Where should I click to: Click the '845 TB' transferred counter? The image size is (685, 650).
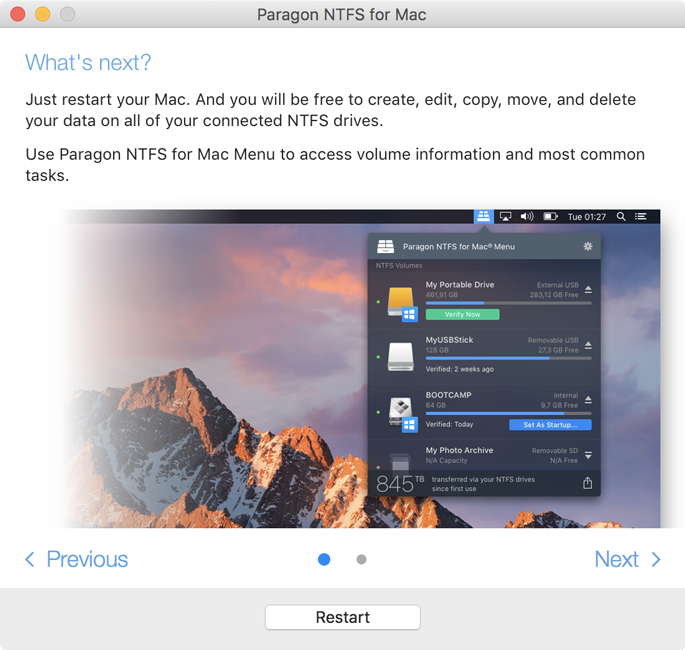click(x=400, y=483)
